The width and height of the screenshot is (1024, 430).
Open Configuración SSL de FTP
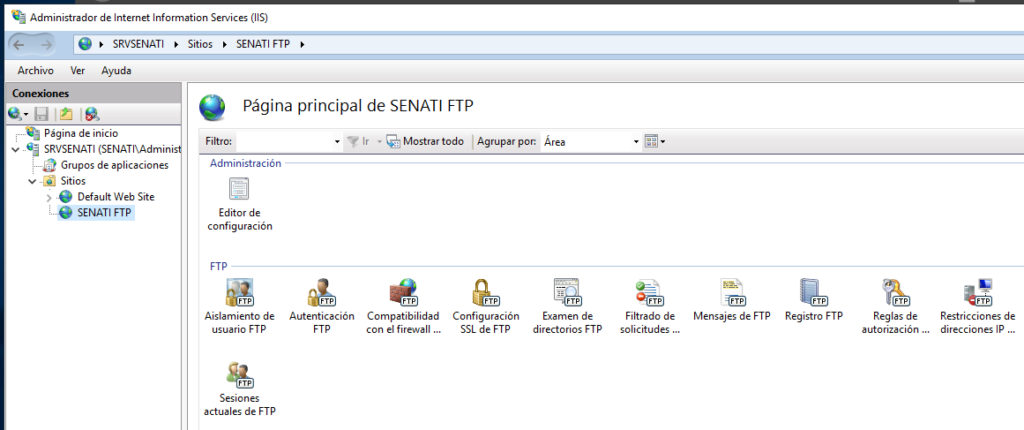486,293
